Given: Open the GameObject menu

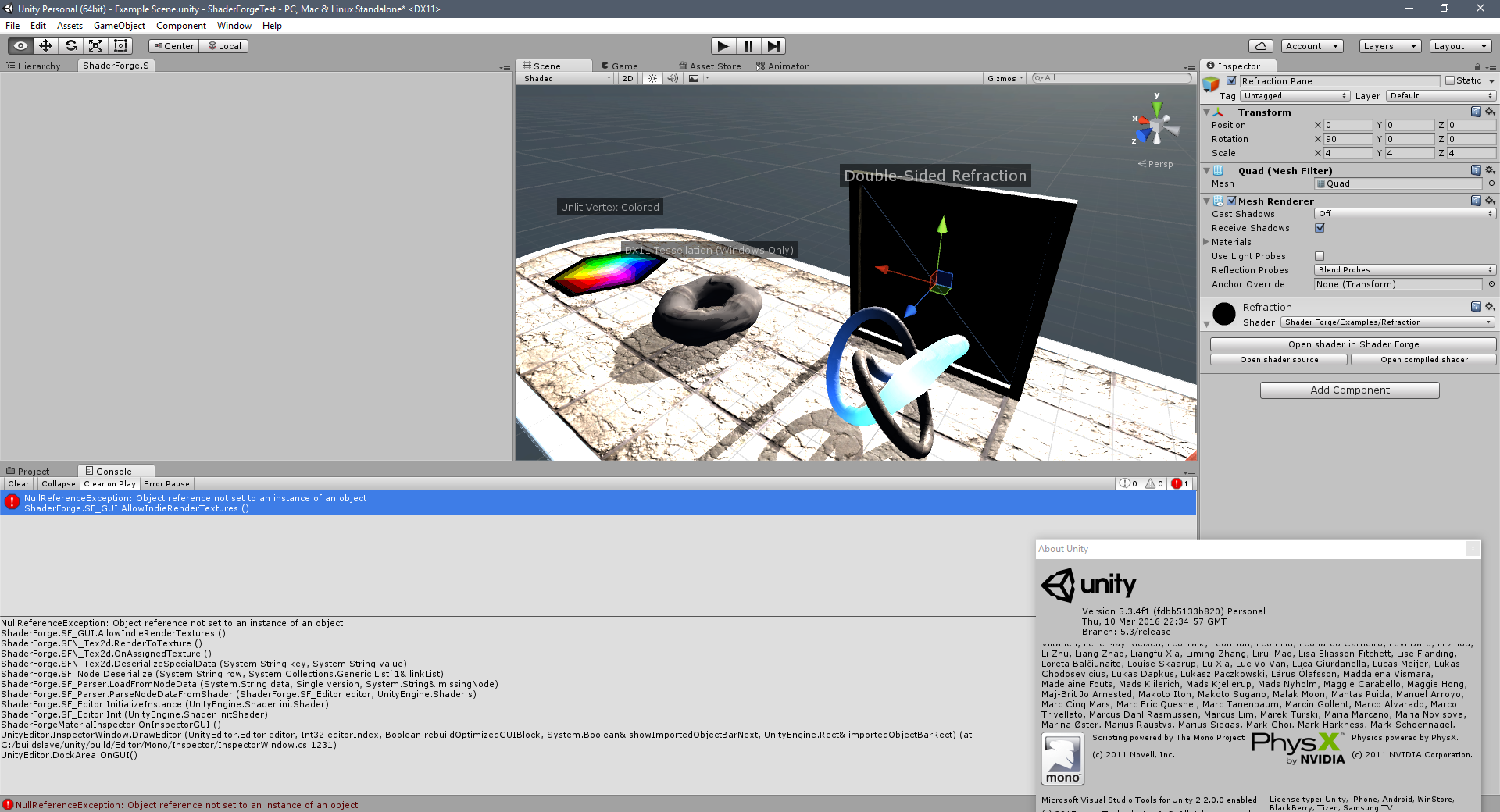Looking at the screenshot, I should tap(120, 26).
